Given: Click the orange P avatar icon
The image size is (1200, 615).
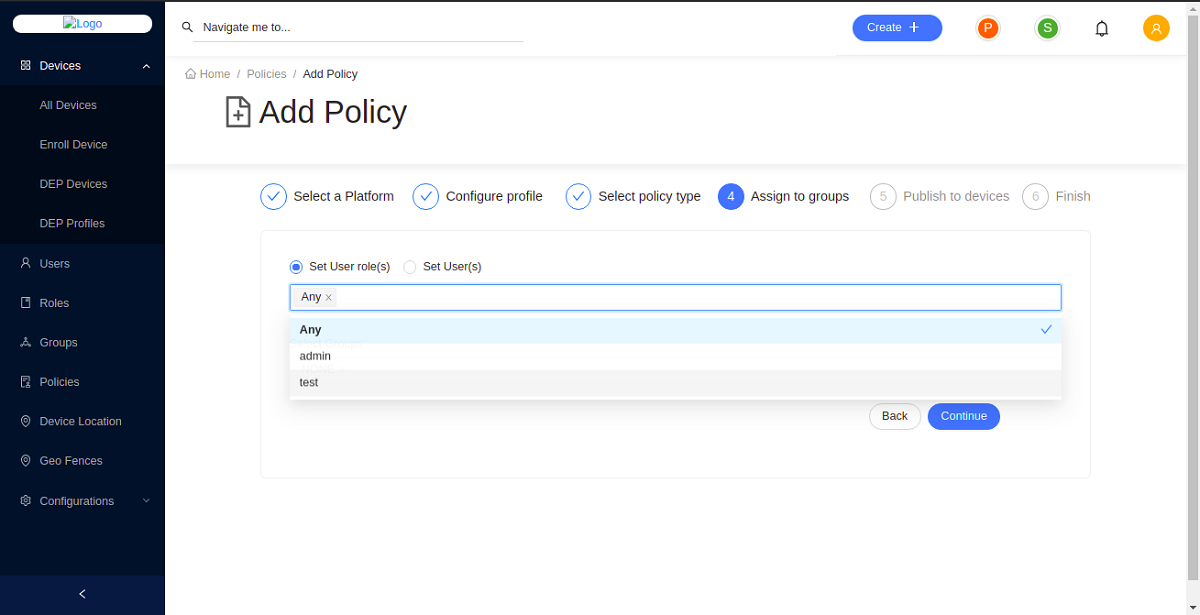Looking at the screenshot, I should 988,28.
